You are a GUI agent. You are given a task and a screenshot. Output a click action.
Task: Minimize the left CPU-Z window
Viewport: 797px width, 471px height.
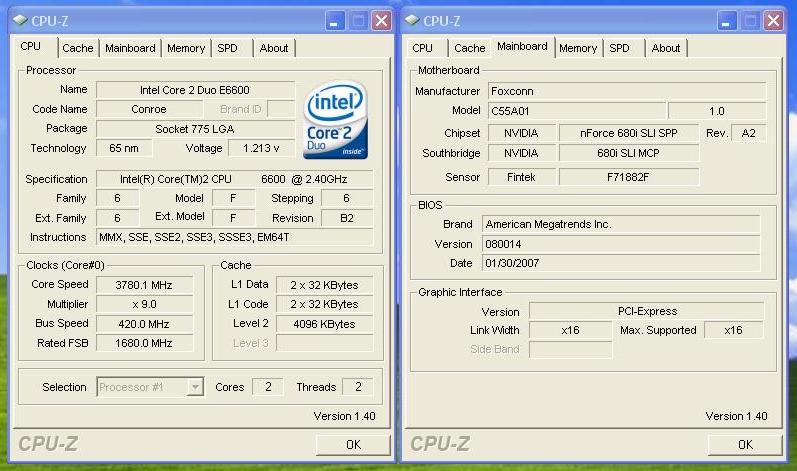[334, 21]
